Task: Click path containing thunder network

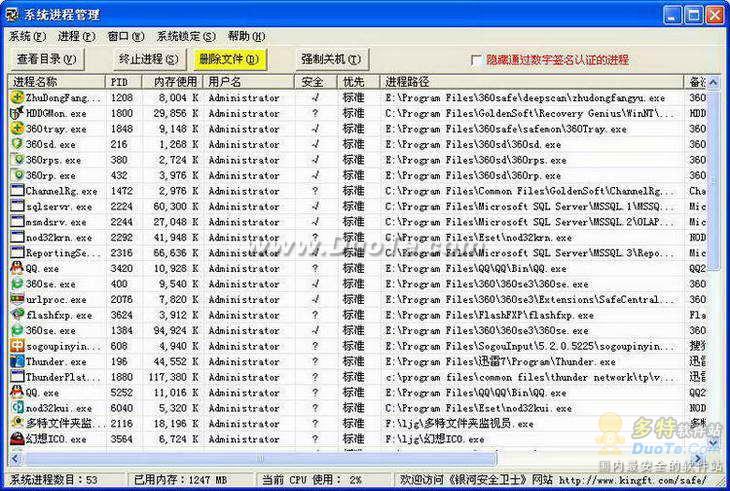Action: click(530, 377)
